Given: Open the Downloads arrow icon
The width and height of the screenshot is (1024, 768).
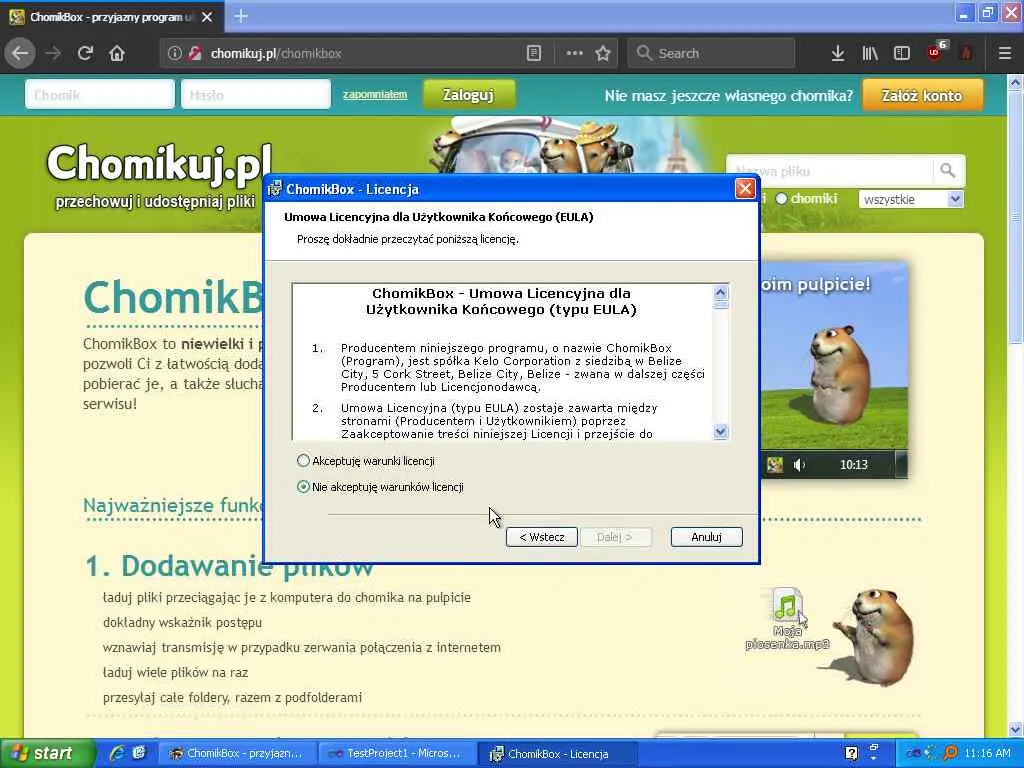Looking at the screenshot, I should (x=838, y=53).
